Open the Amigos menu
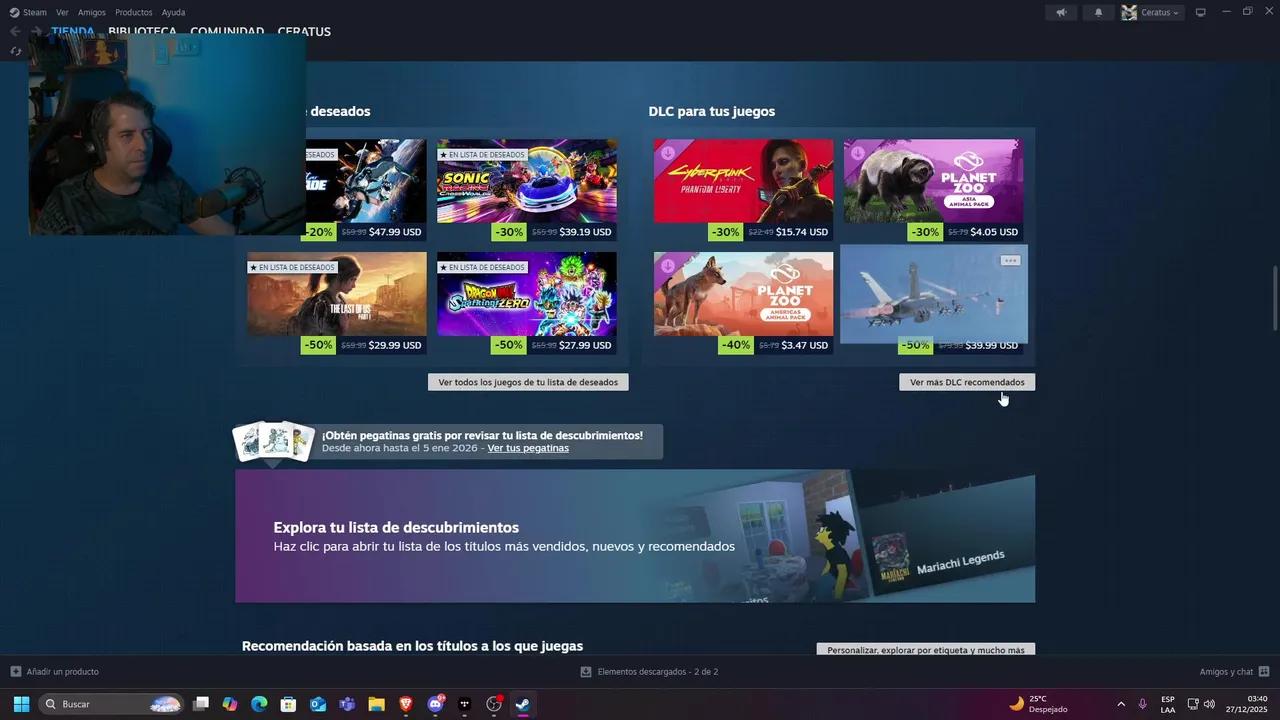The image size is (1280, 720). point(92,12)
